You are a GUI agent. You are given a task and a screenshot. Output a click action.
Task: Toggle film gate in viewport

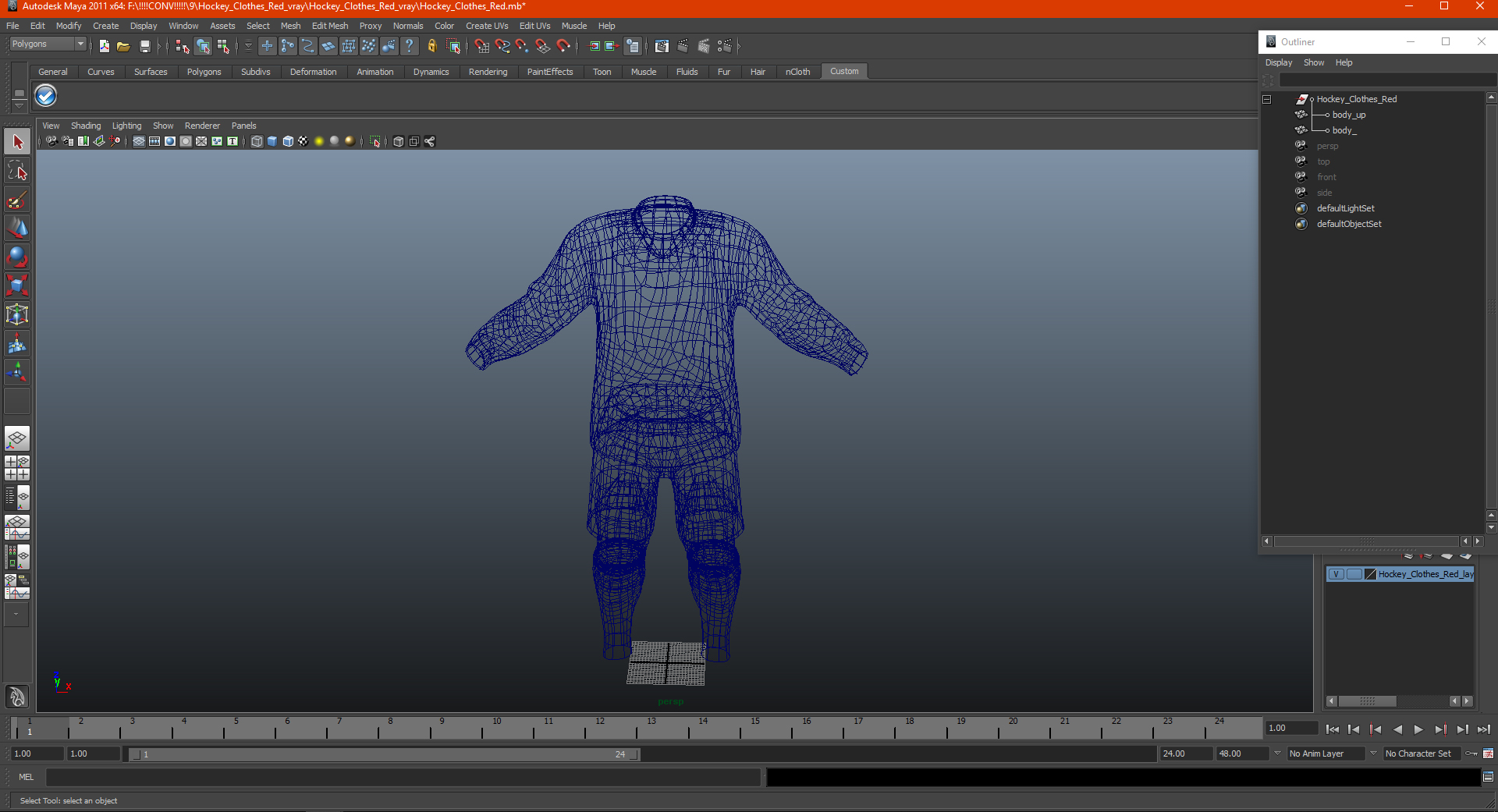(154, 141)
